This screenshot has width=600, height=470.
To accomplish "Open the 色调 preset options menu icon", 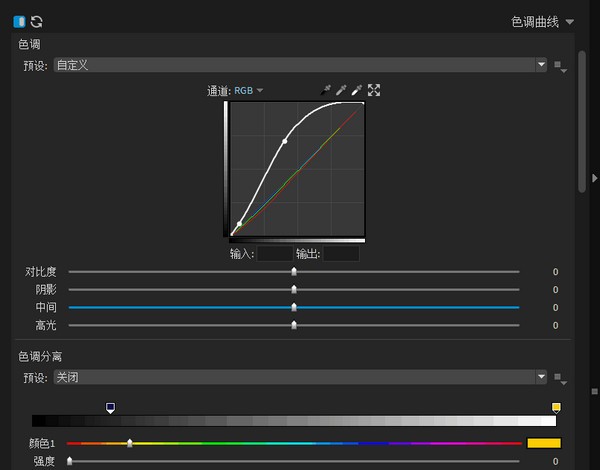I will pyautogui.click(x=560, y=67).
